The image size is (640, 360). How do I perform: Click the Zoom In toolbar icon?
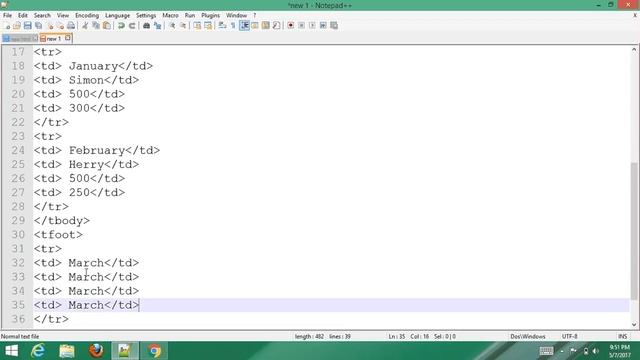point(172,26)
